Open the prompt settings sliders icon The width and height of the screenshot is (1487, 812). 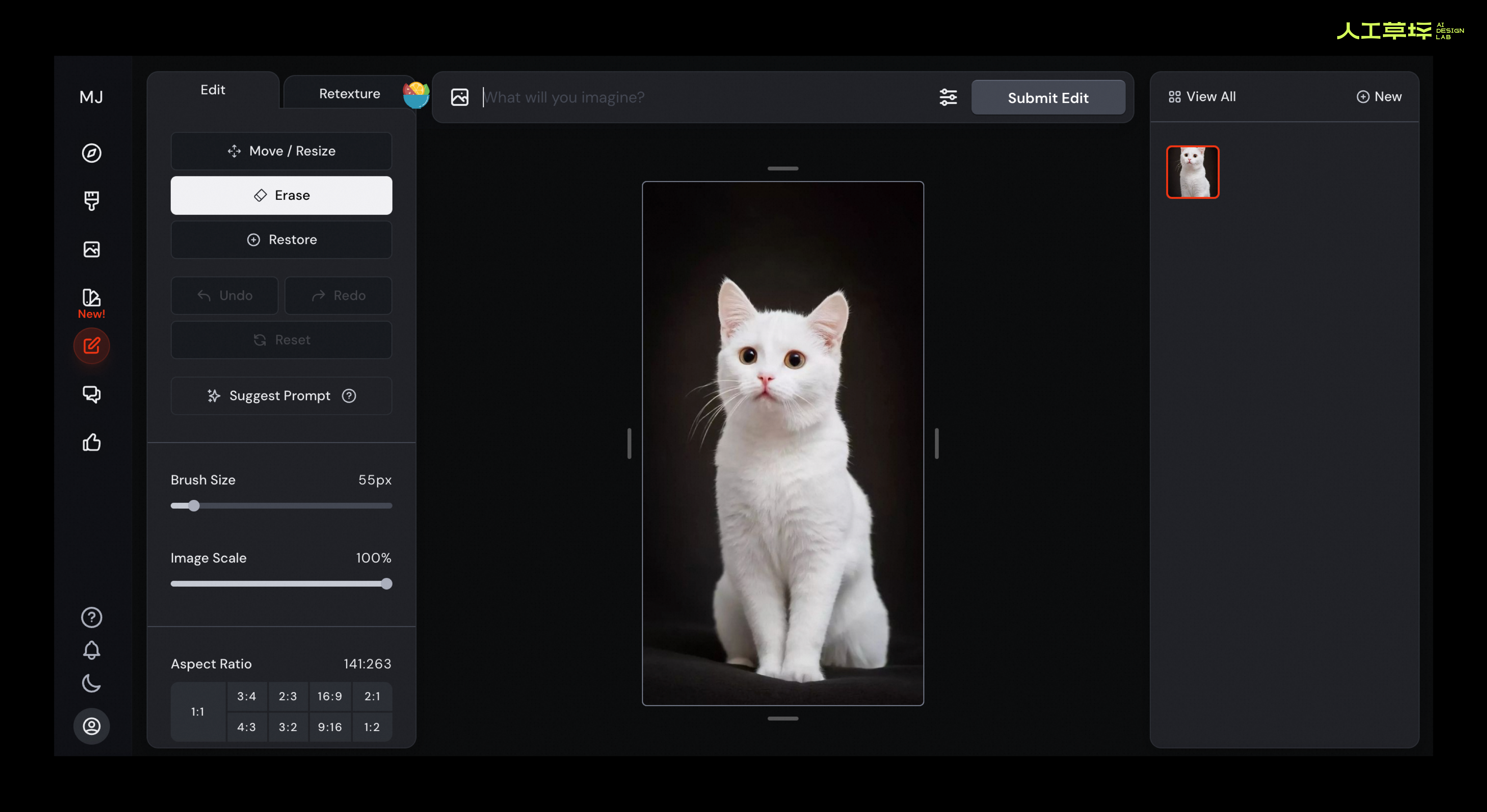coord(948,97)
